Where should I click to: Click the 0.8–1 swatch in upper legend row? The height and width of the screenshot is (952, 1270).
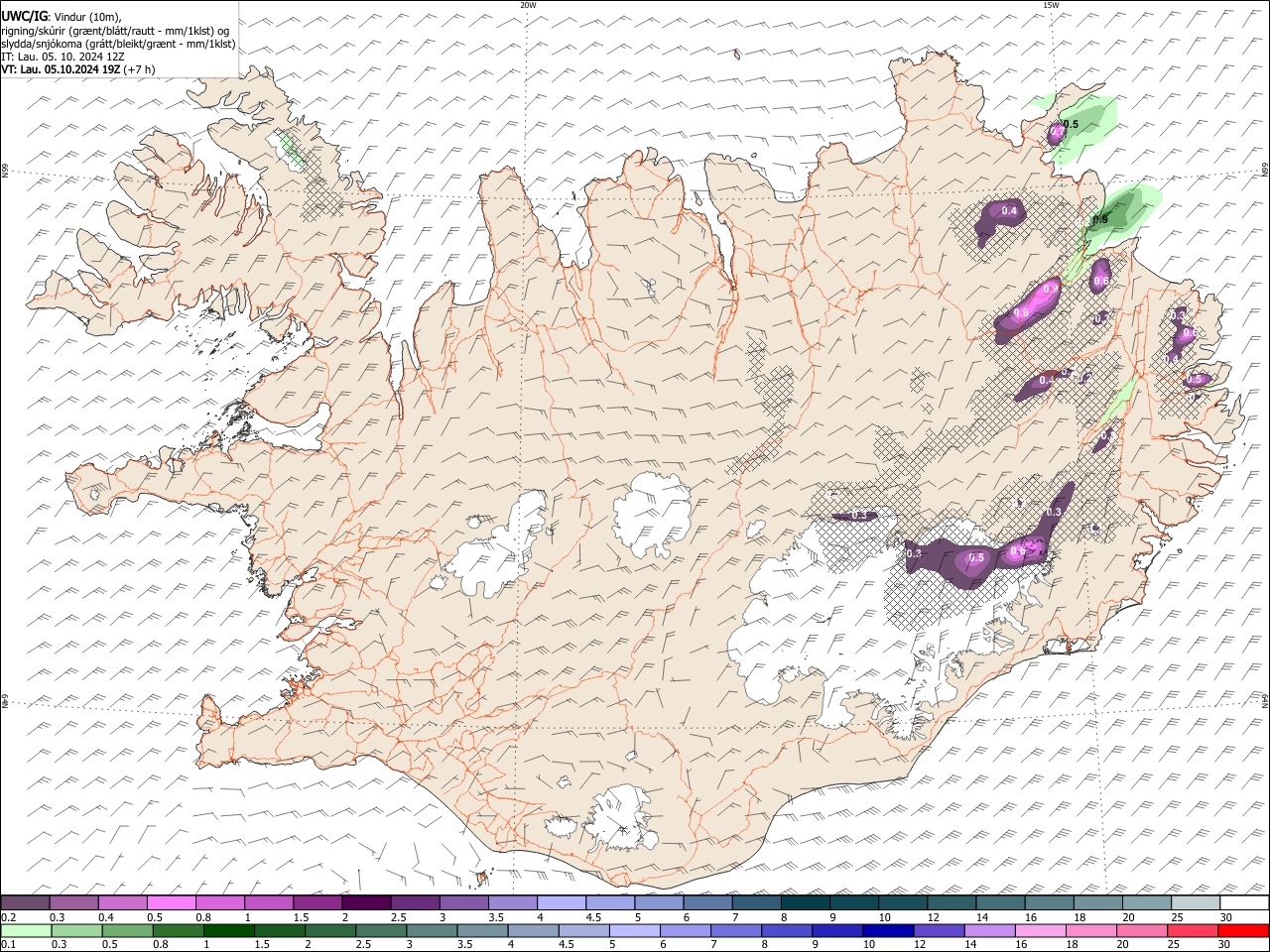pos(220,903)
